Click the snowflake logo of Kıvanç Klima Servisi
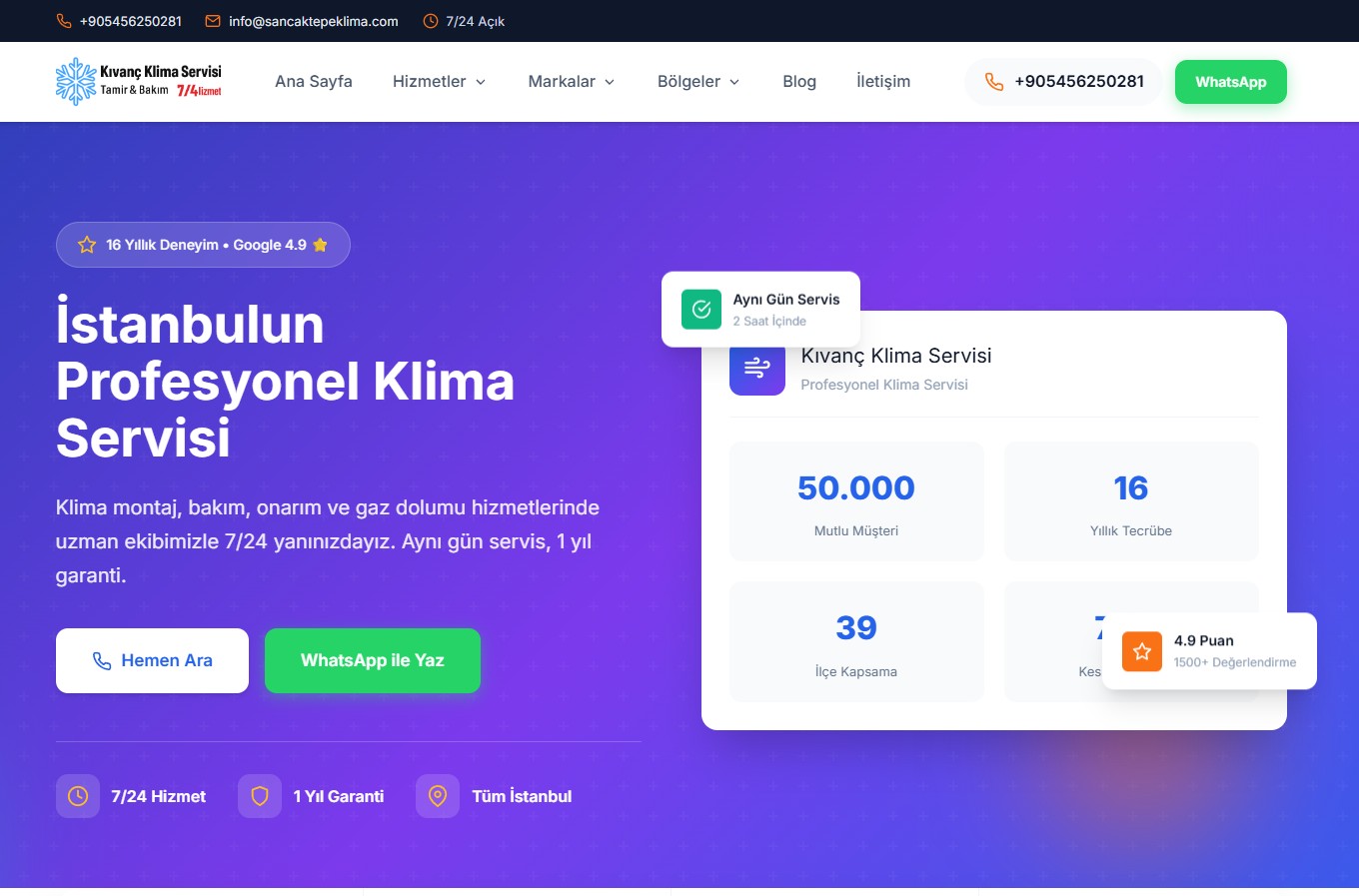This screenshot has width=1359, height=896. (73, 81)
